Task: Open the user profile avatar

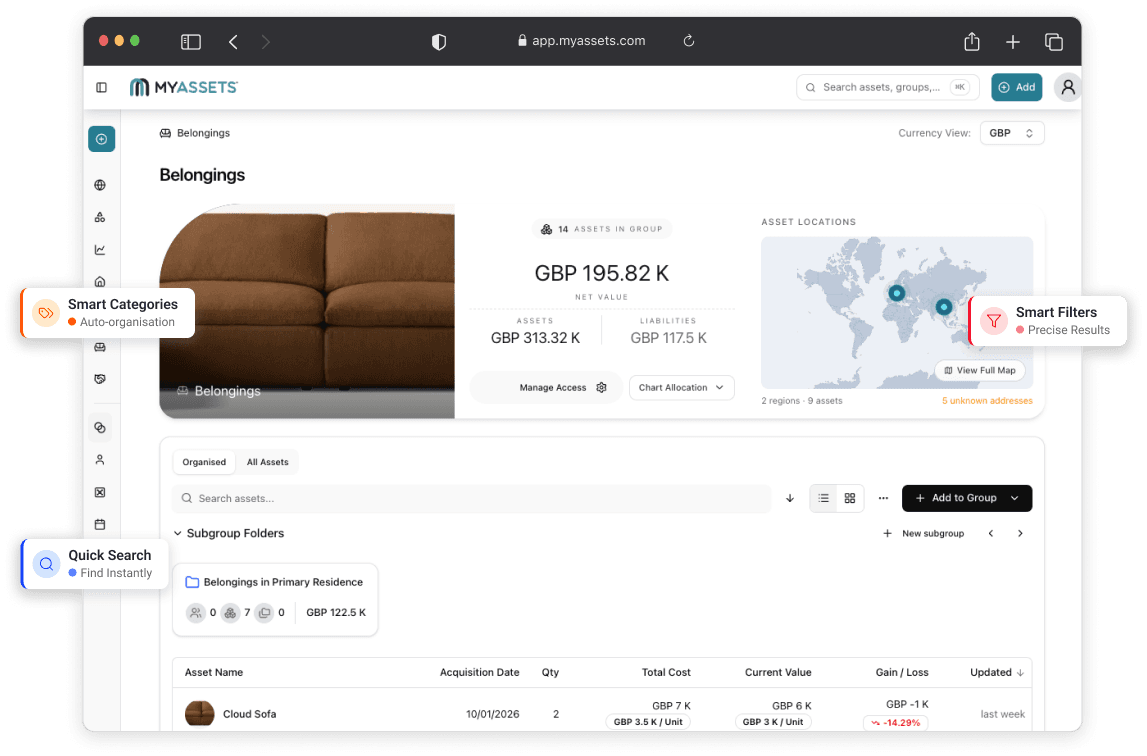Action: point(1068,88)
